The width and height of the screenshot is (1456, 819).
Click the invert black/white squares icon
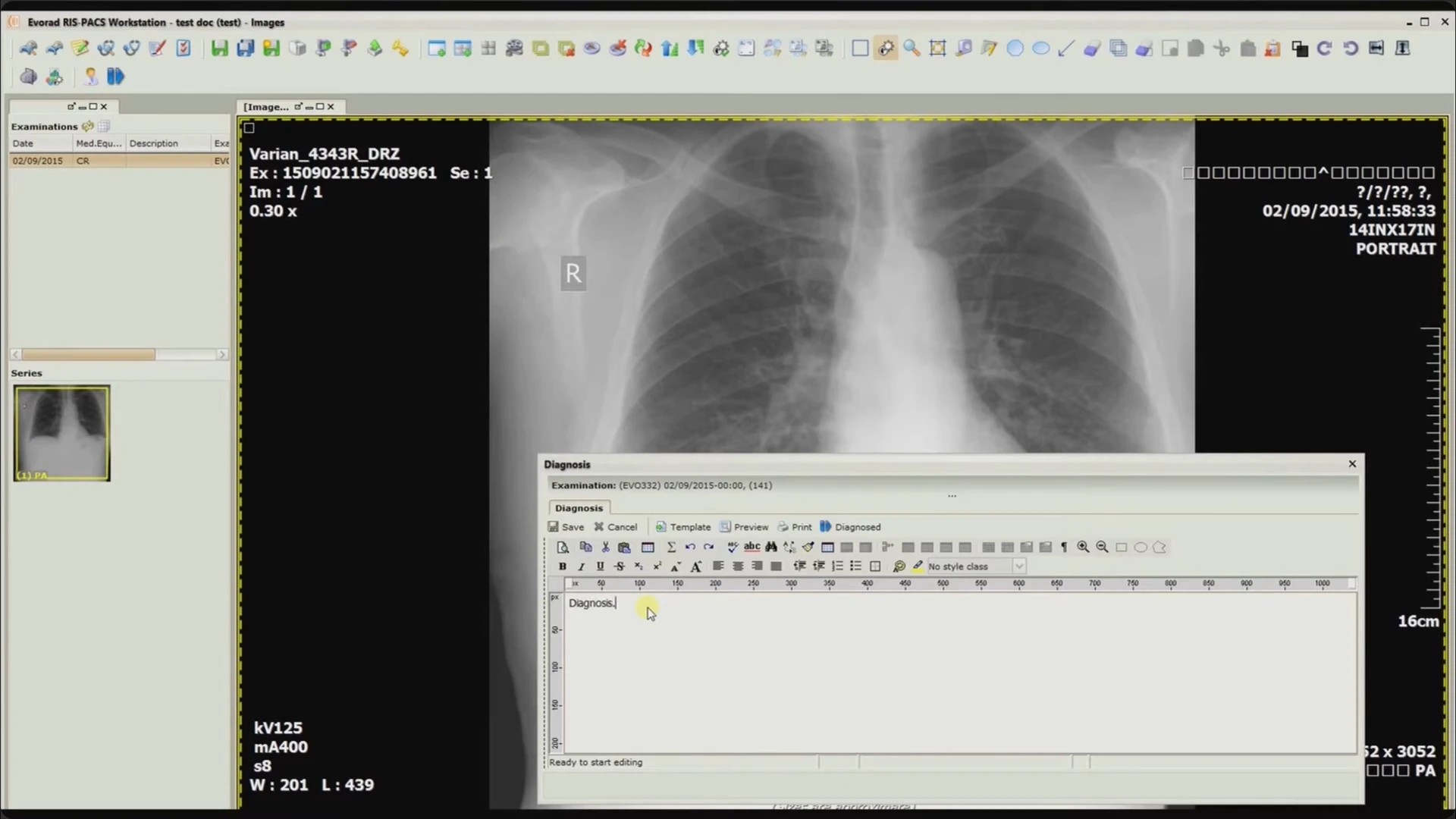click(1299, 49)
